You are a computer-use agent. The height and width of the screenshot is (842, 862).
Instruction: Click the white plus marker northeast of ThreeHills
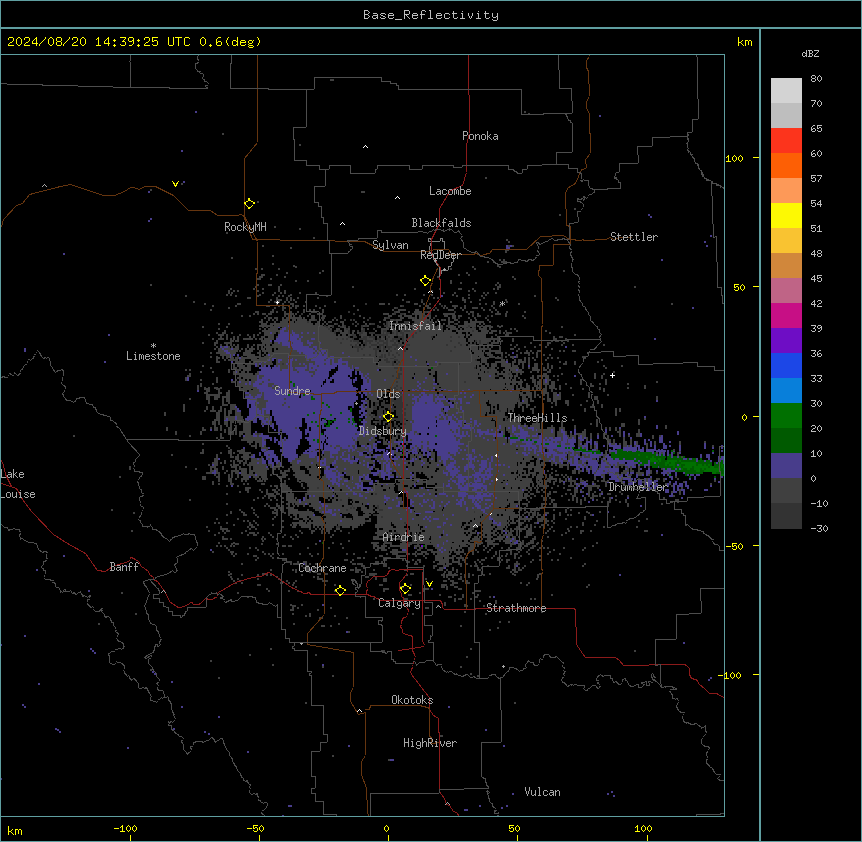pyautogui.click(x=612, y=375)
